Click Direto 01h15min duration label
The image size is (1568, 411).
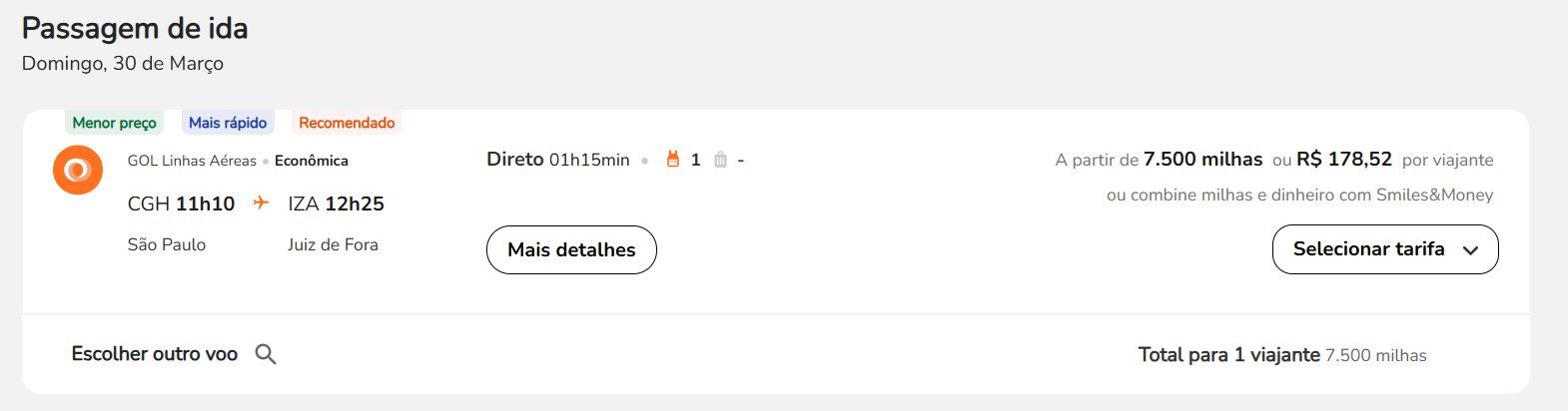point(558,160)
